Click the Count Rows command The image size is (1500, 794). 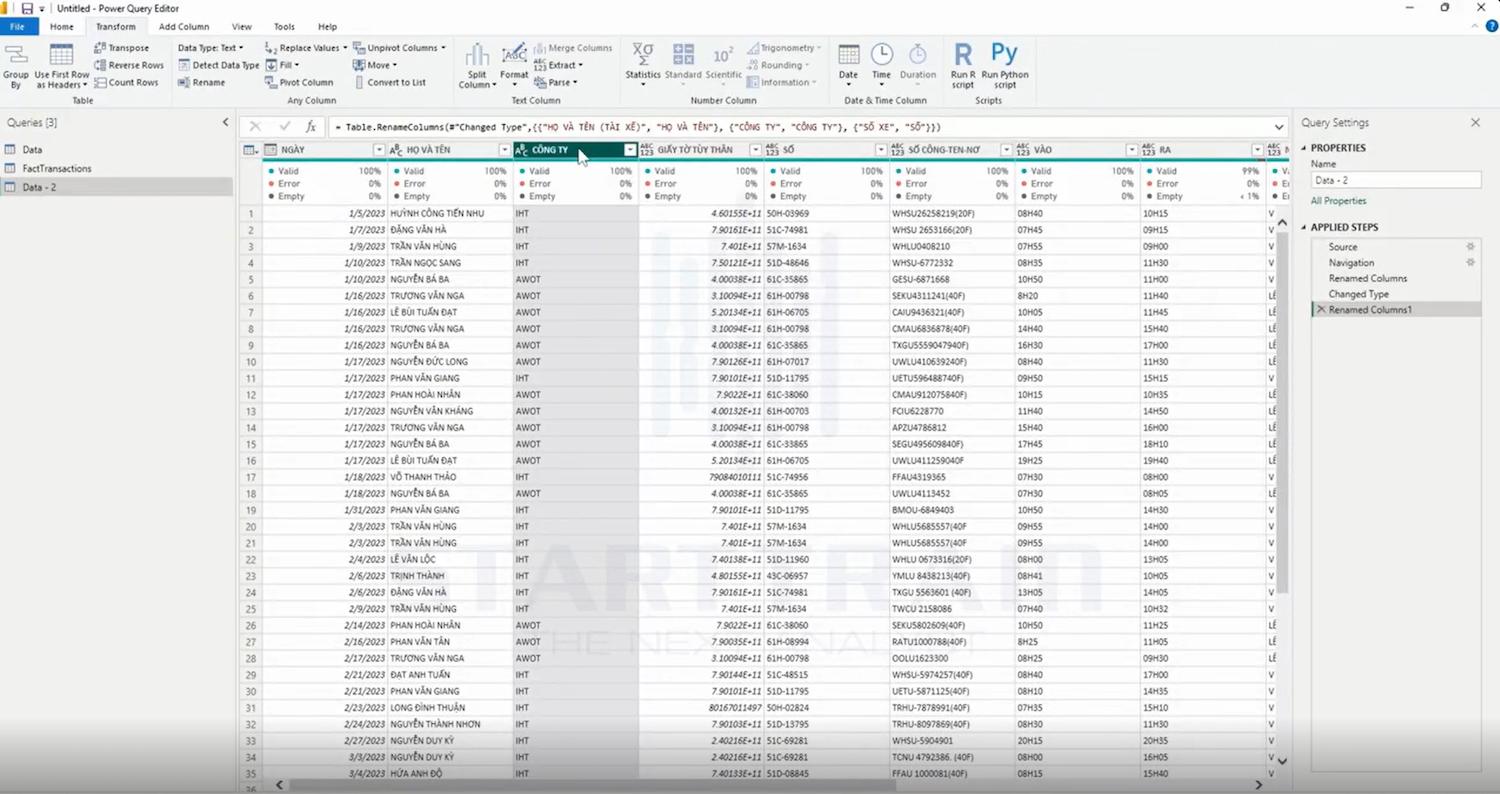[x=126, y=82]
